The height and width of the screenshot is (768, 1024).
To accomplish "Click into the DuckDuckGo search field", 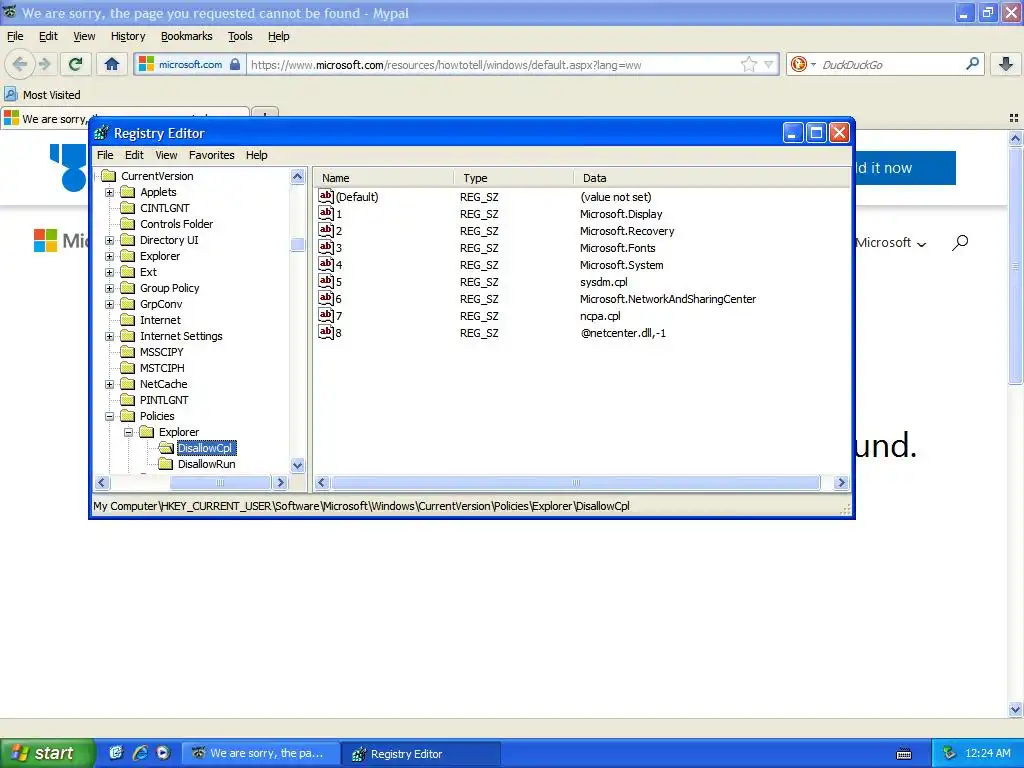I will (889, 65).
